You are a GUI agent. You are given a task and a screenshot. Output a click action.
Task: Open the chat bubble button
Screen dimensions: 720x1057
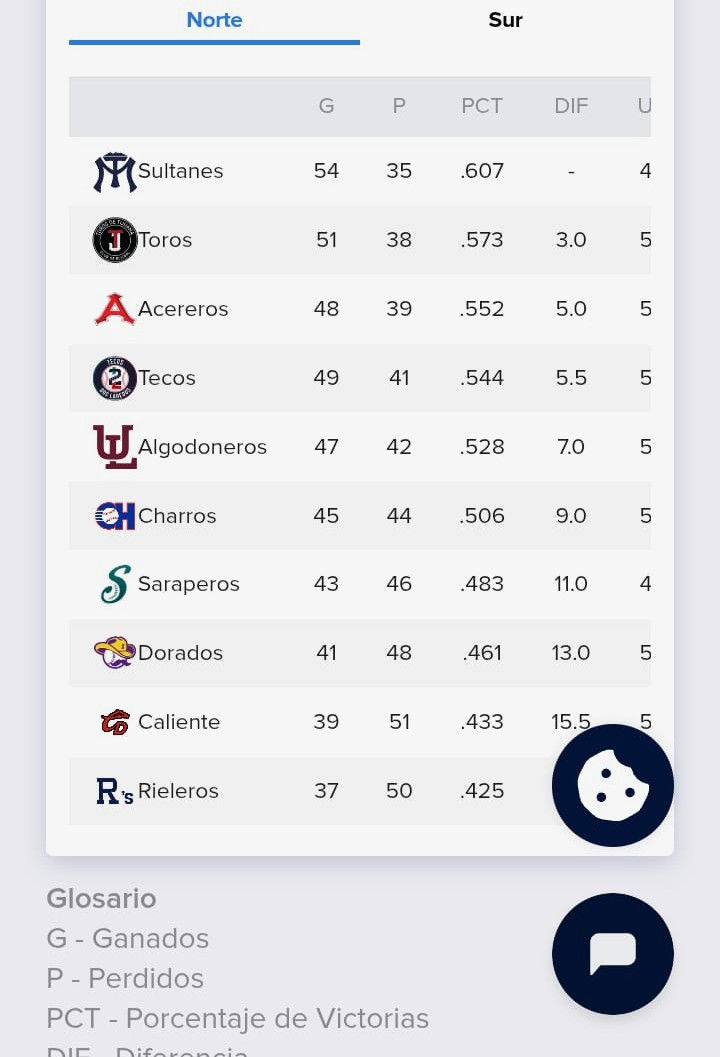613,954
